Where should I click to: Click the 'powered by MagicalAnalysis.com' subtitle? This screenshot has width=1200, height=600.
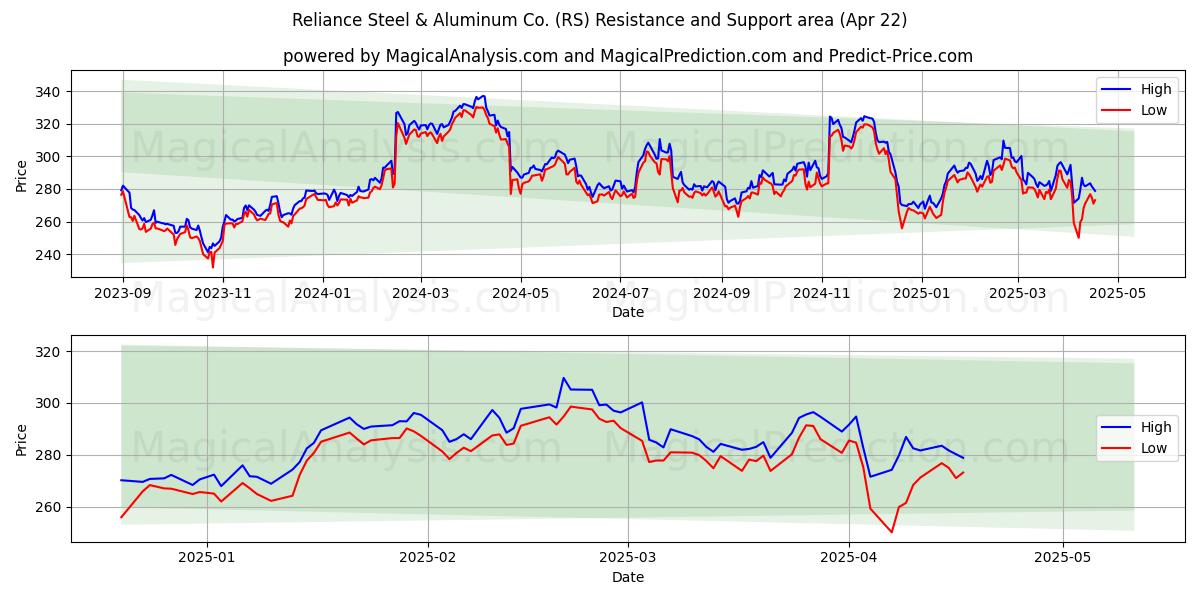628,56
